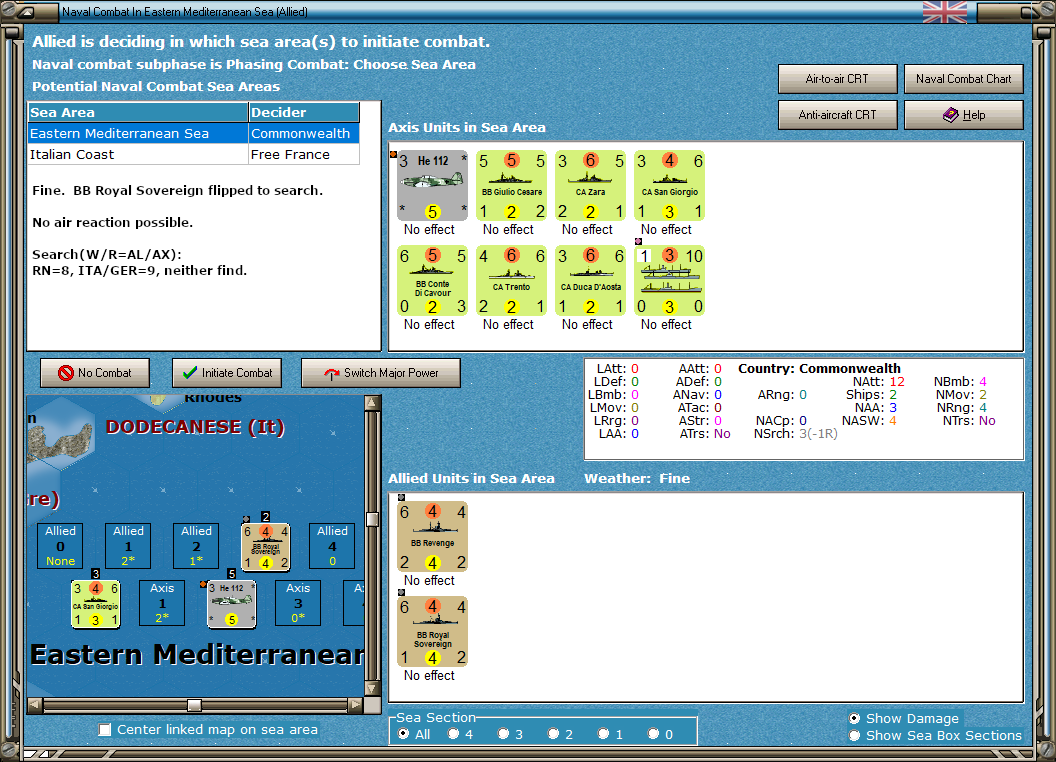Open the Naval Combat Chart
1056x762 pixels.
[963, 79]
